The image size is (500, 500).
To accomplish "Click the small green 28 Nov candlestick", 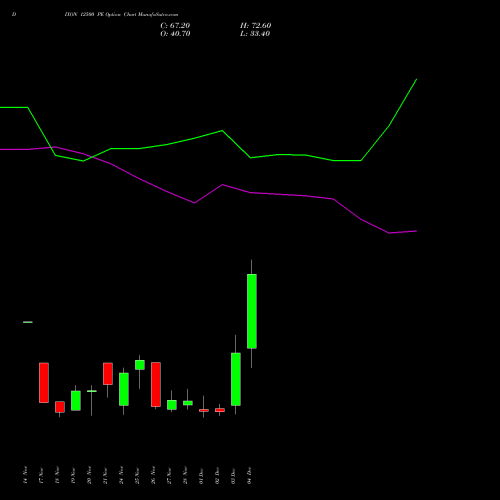I will [x=188, y=403].
